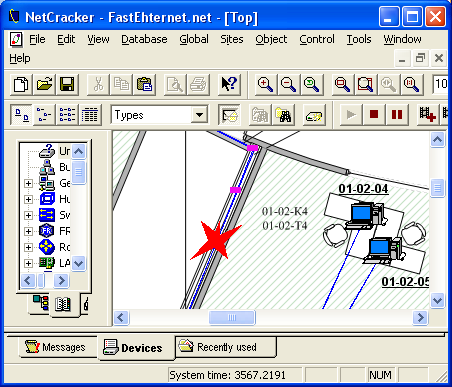The image size is (452, 387).
Task: Click the tree panel scroll right arrow
Action: [x=61, y=280]
